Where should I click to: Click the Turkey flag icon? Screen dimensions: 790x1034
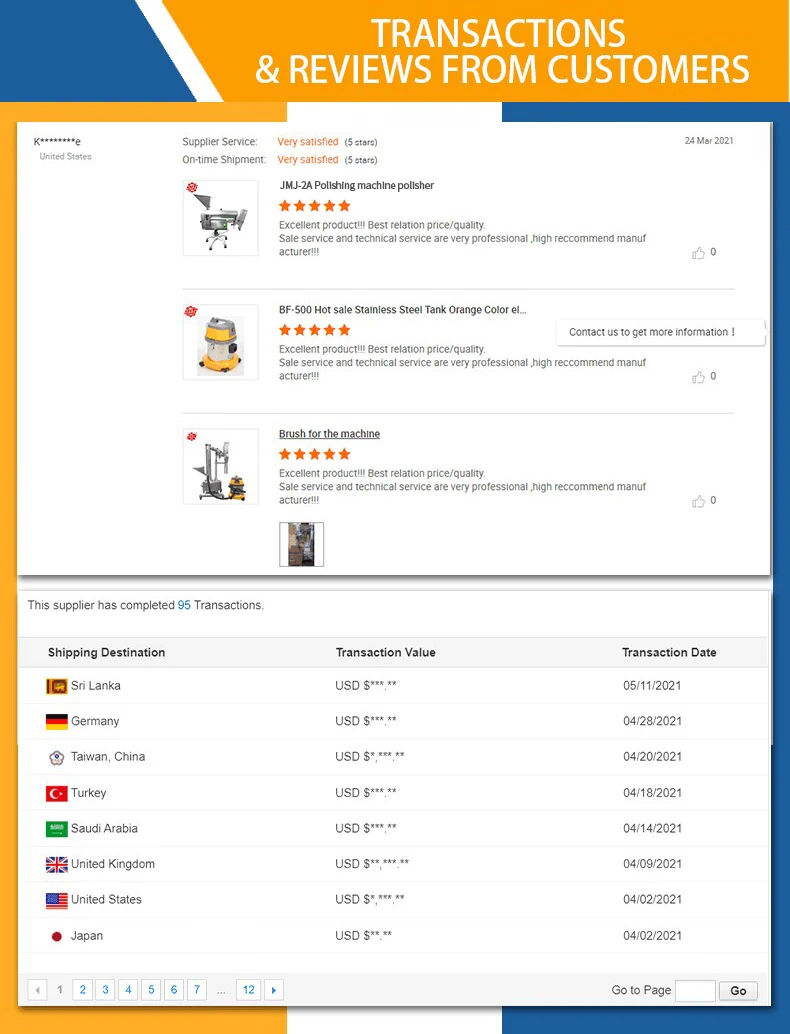(x=57, y=793)
